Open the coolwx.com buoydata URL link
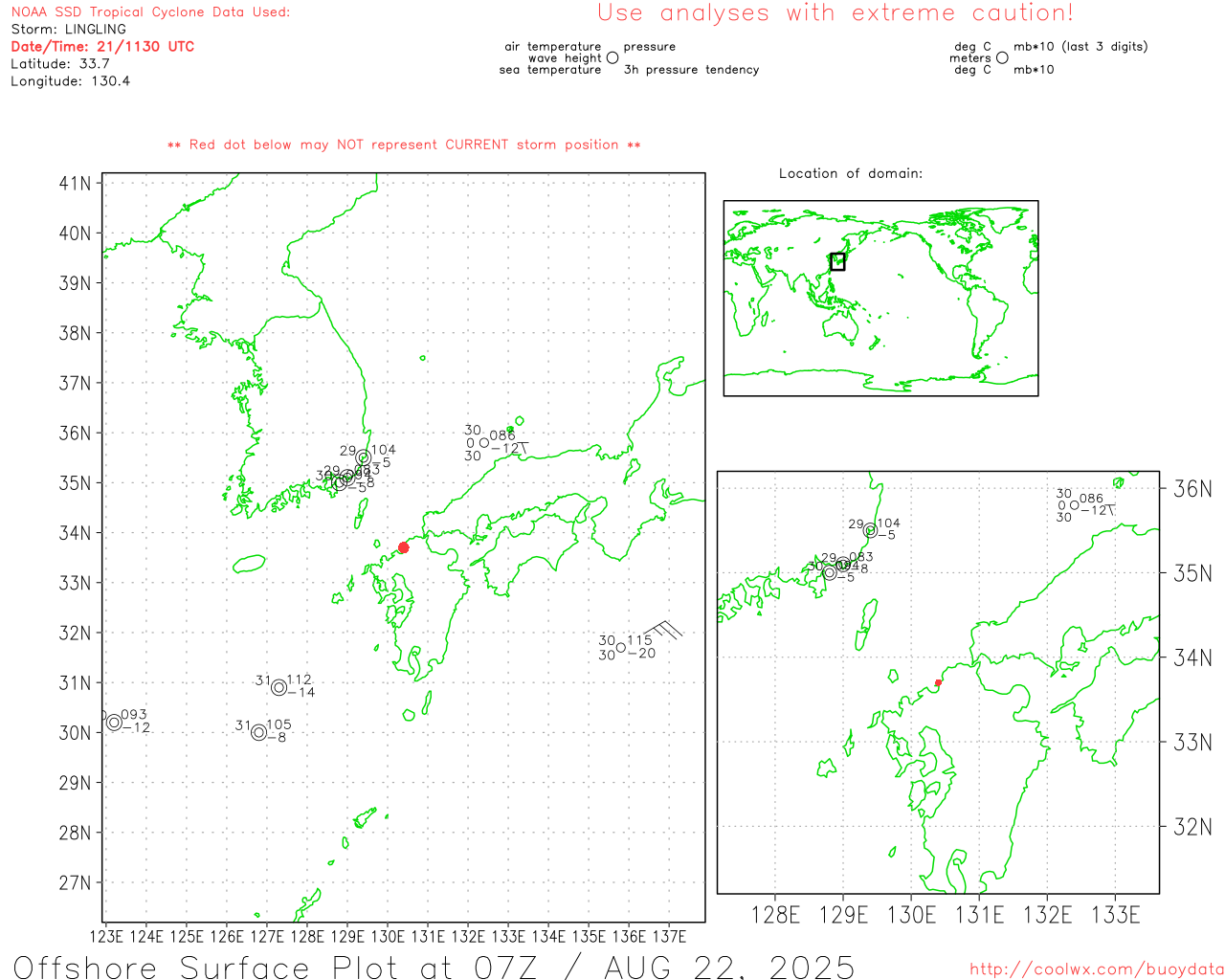 click(x=1097, y=969)
